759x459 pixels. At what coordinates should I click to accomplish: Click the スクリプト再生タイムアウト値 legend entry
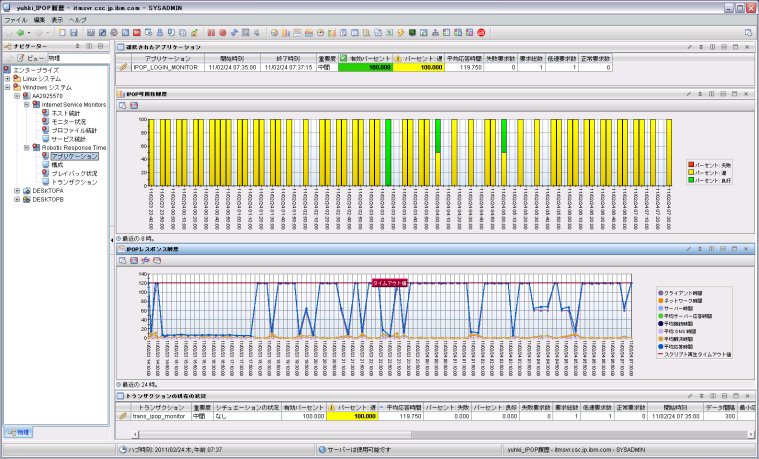(x=694, y=354)
